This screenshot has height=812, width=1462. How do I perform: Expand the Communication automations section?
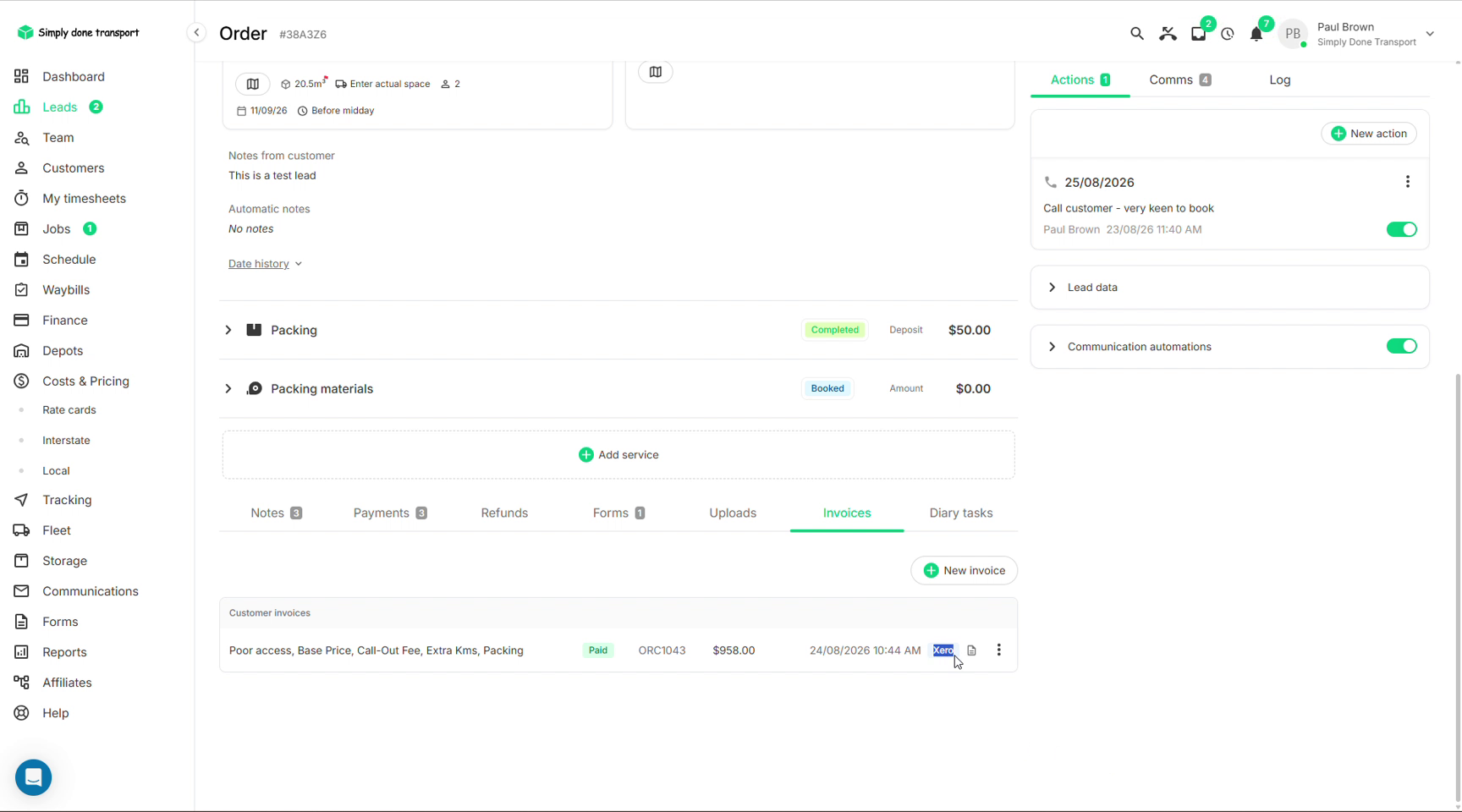point(1052,347)
